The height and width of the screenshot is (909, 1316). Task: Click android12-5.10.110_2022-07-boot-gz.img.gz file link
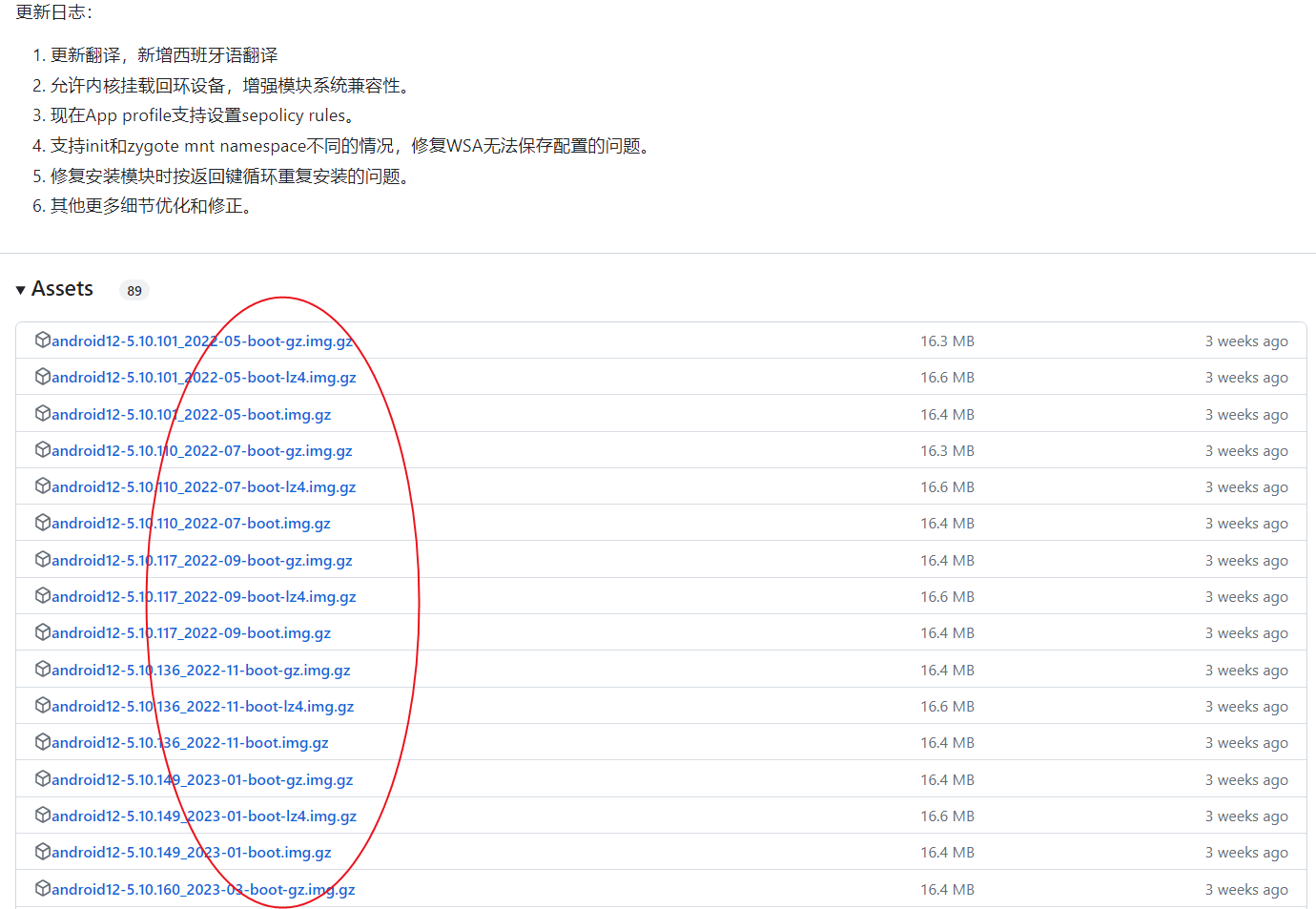(201, 451)
